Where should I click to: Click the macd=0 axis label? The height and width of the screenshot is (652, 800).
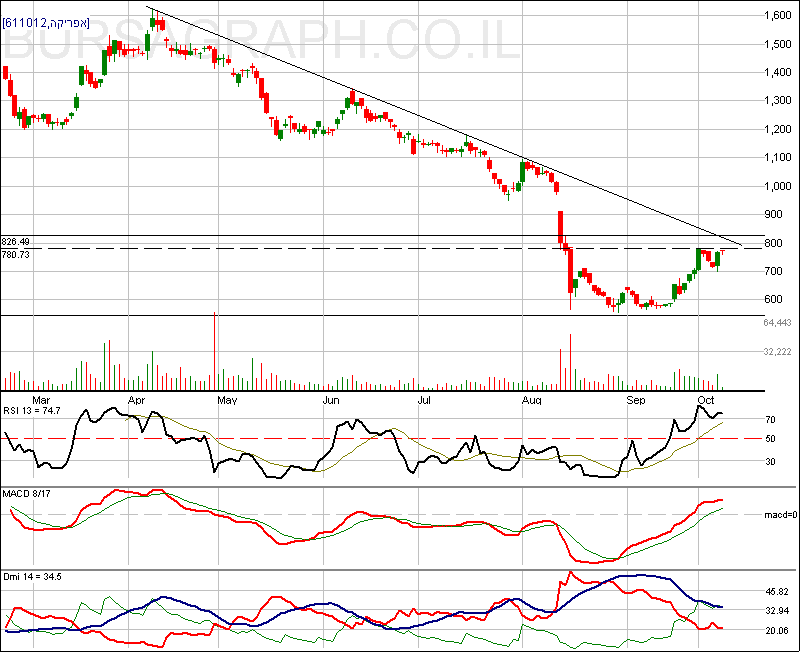point(781,515)
